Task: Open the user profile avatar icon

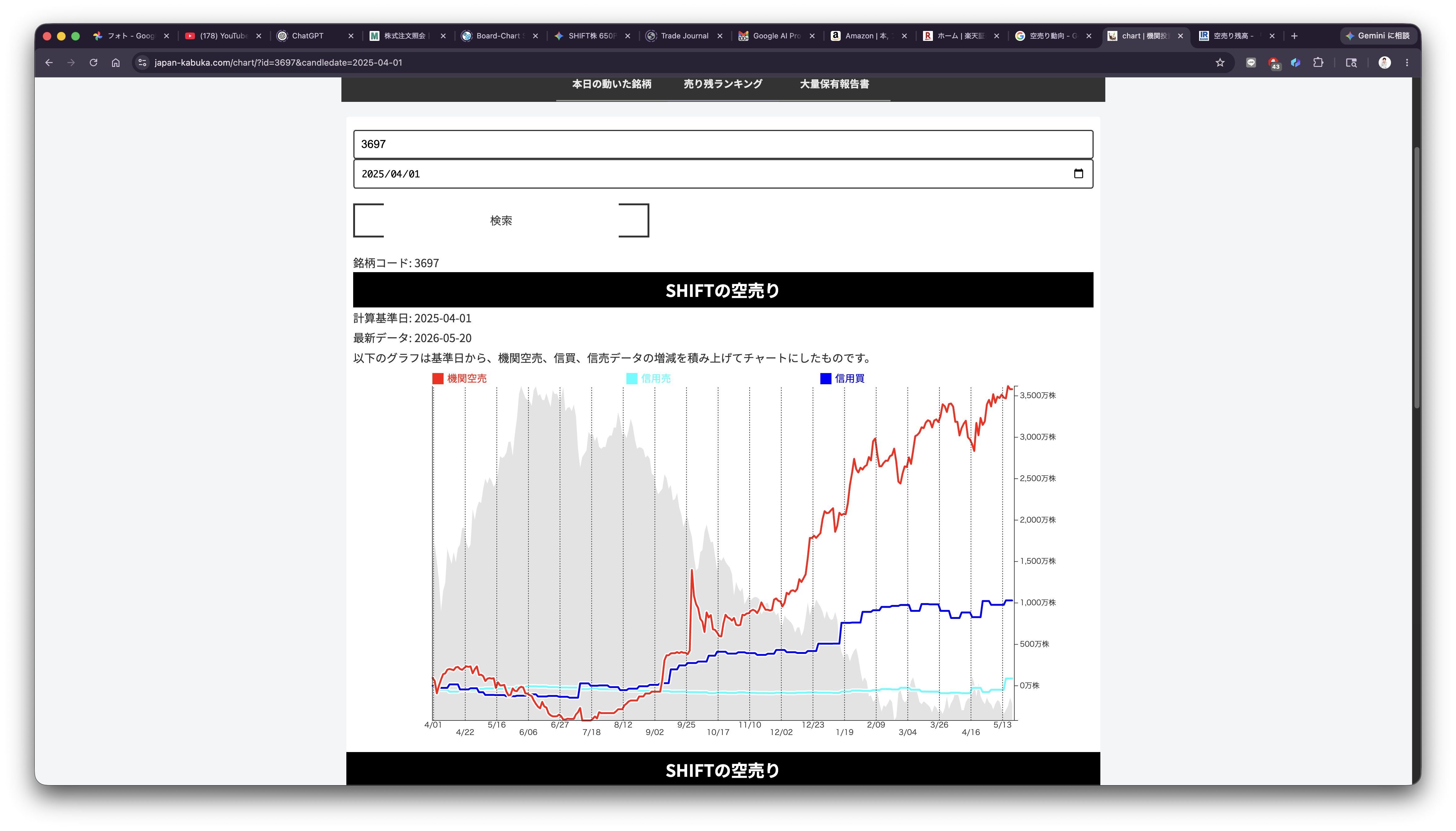Action: pos(1385,63)
